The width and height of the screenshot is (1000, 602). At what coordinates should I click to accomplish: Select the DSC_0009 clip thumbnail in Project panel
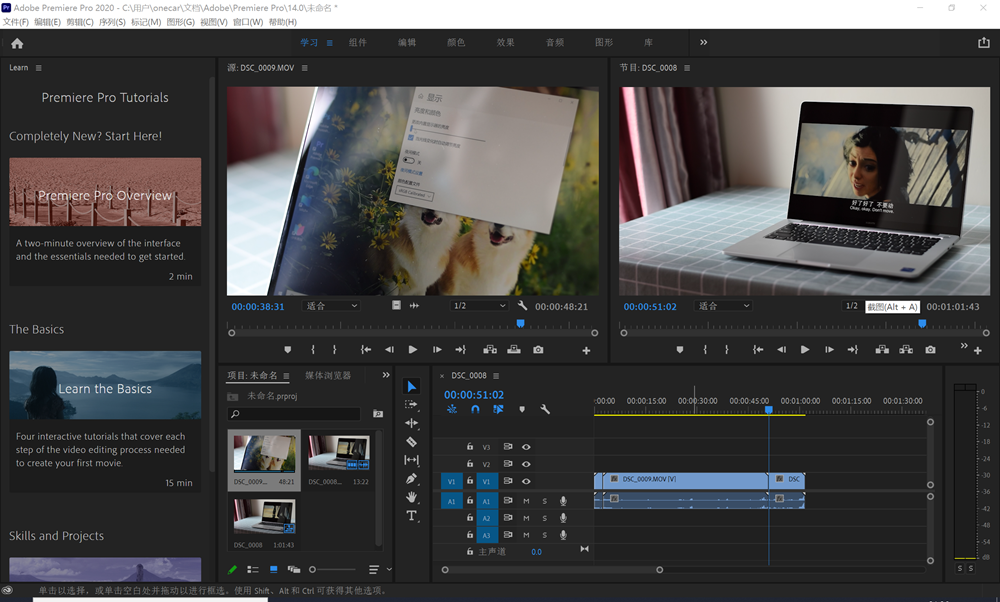click(264, 454)
